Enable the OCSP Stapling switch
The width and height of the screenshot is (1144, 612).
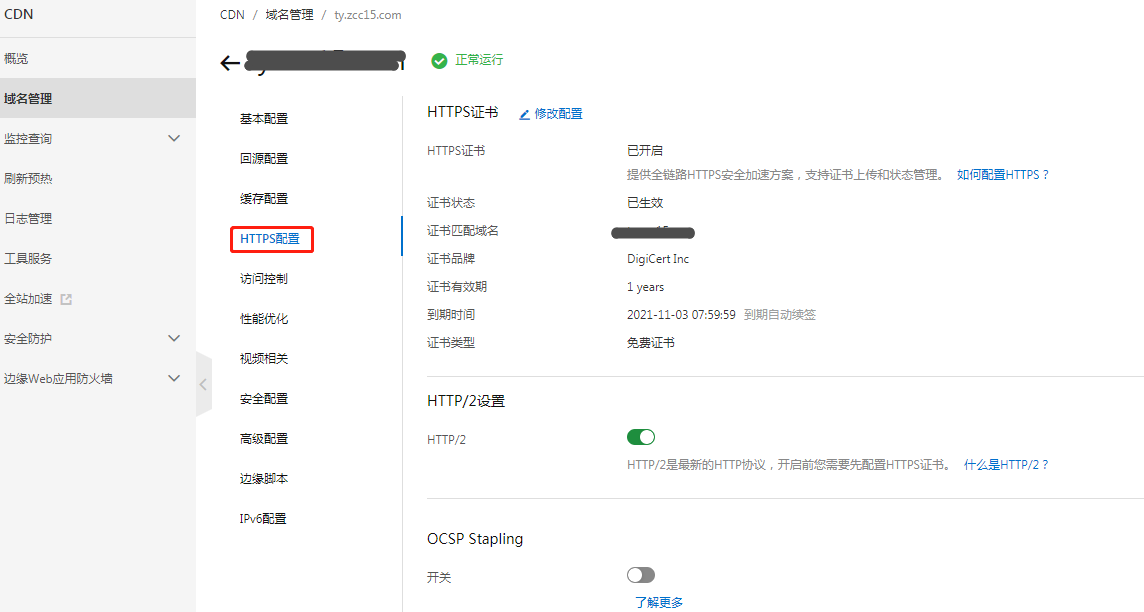pyautogui.click(x=640, y=575)
